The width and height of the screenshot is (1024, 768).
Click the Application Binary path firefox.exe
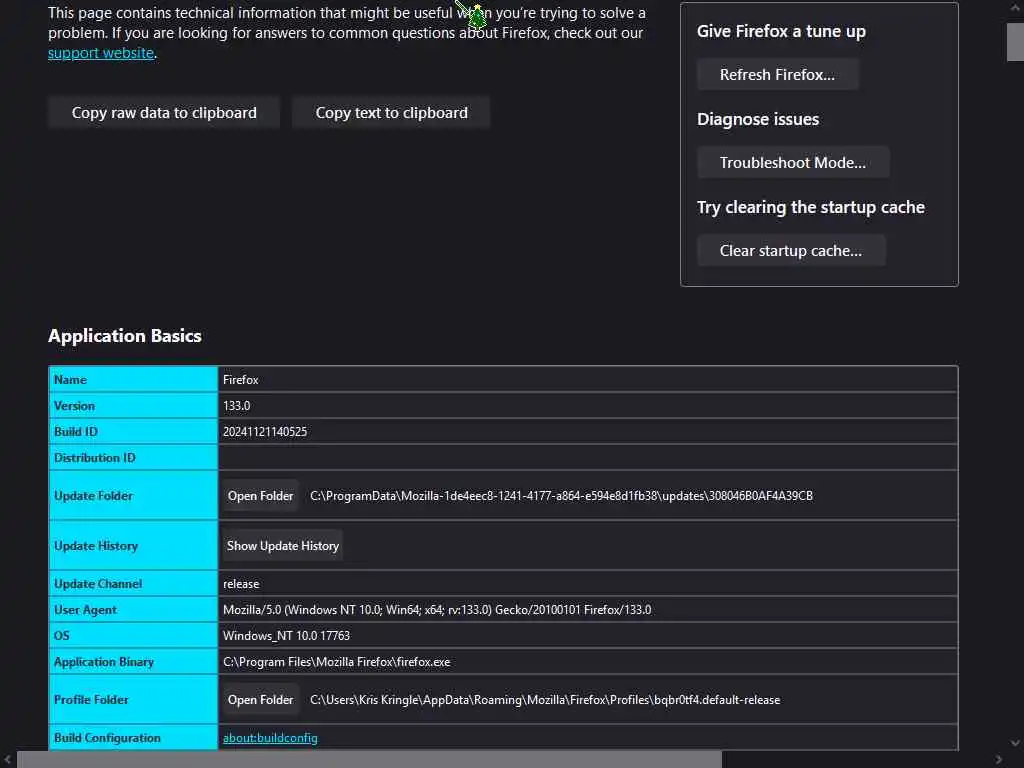point(336,662)
